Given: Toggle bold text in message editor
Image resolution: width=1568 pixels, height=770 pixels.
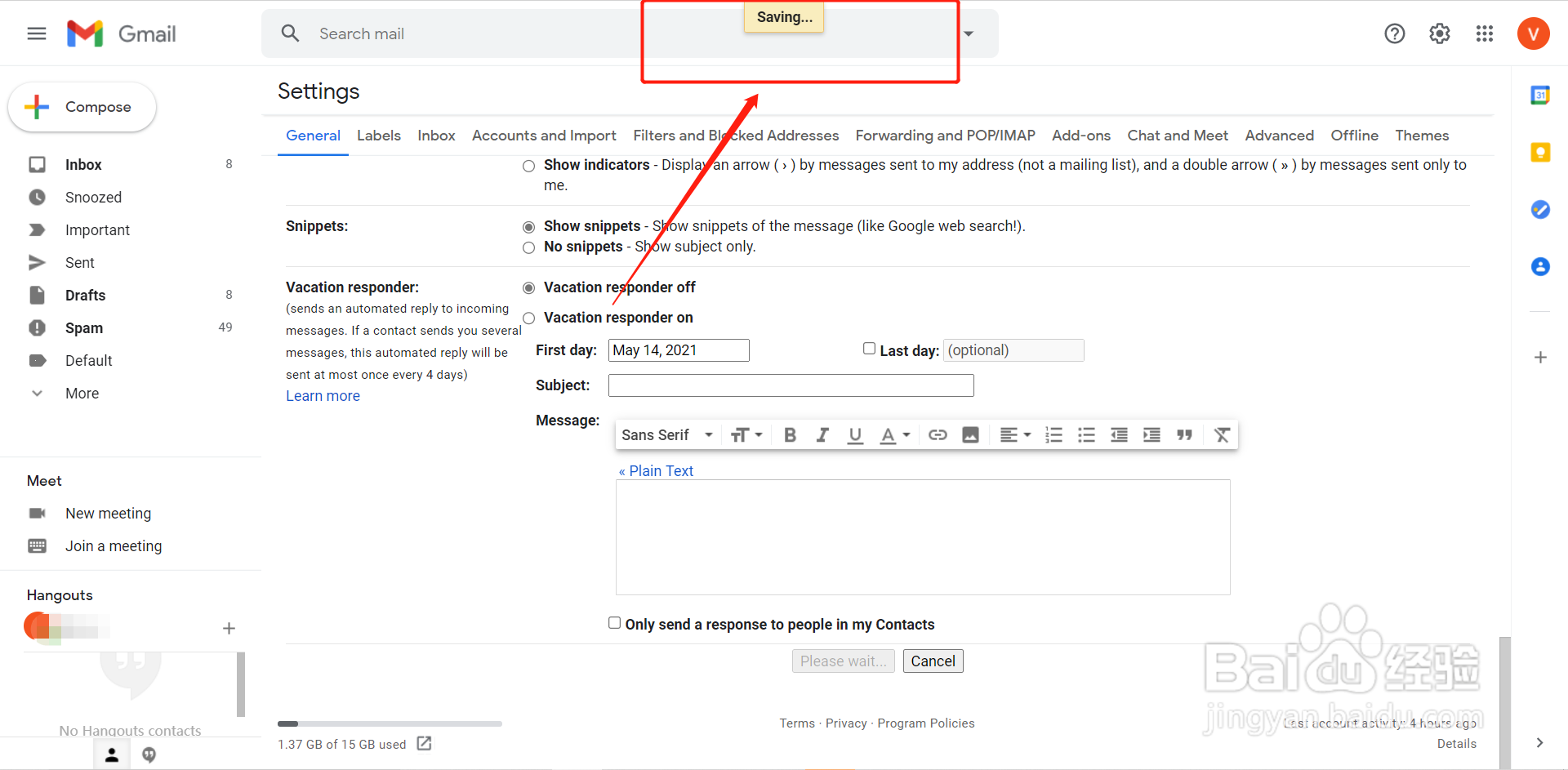Looking at the screenshot, I should point(790,434).
